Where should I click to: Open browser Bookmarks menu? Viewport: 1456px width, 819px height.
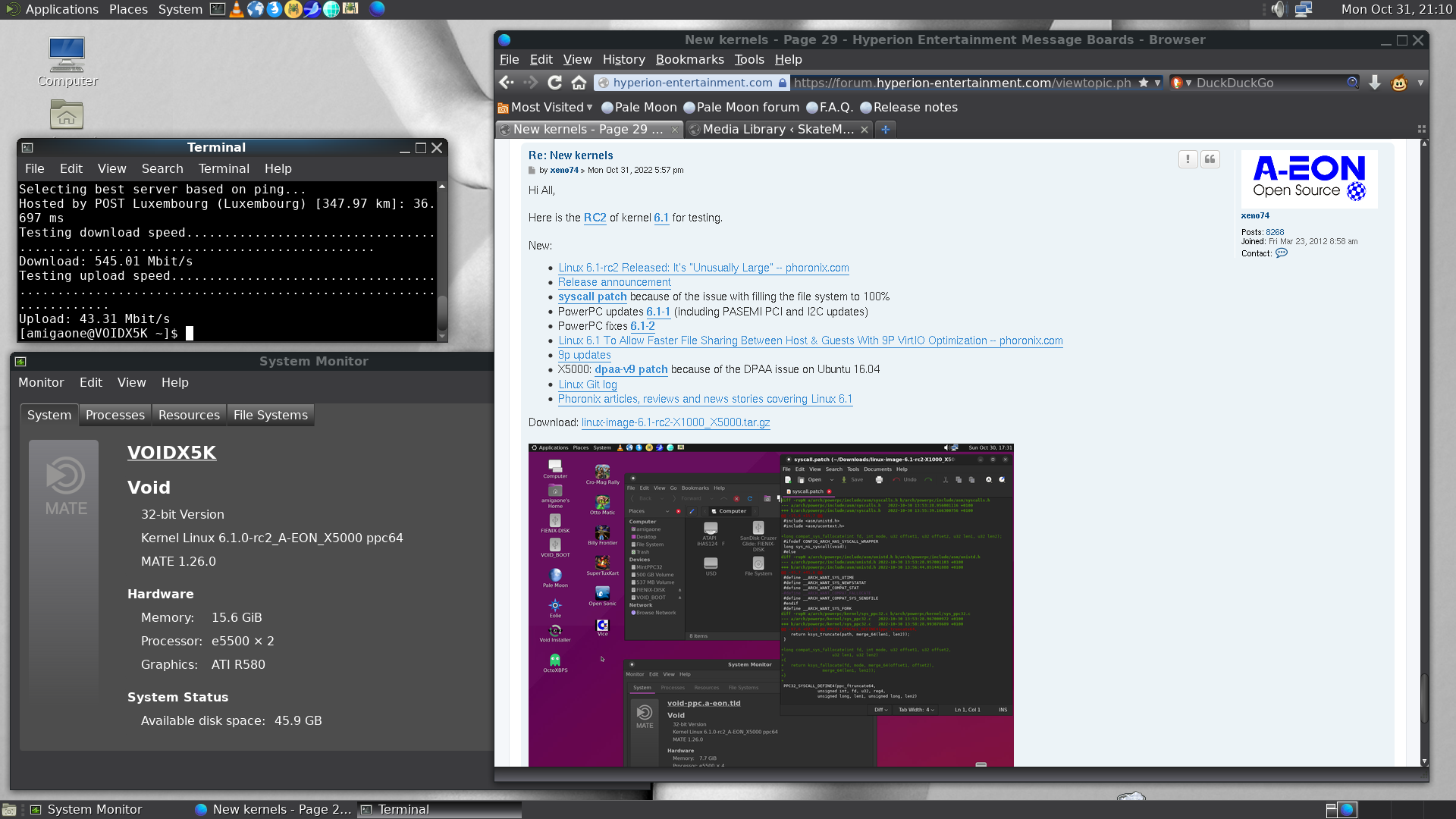click(x=689, y=59)
